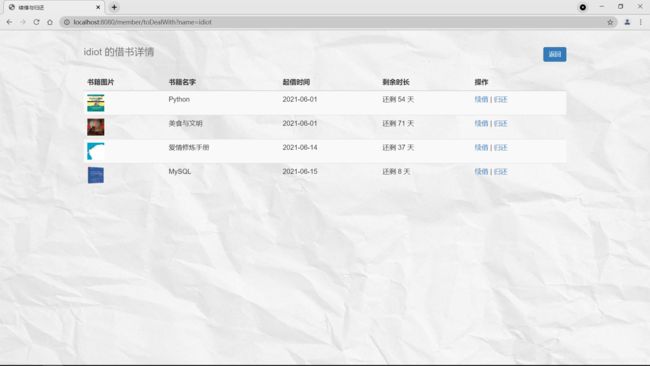Viewport: 650px width, 366px height.
Task: Click the date 2021-06-14
Action: 300,148
